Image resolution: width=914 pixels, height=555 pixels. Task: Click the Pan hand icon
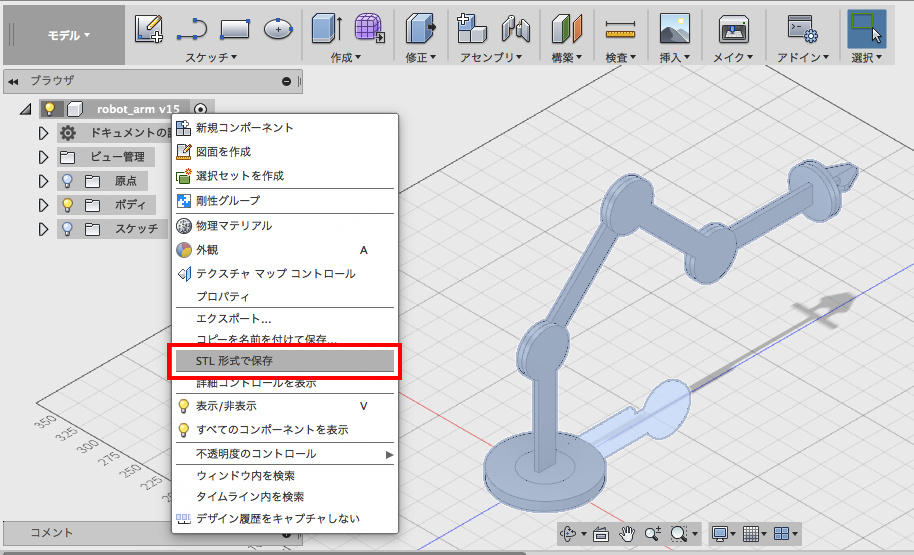(x=627, y=533)
